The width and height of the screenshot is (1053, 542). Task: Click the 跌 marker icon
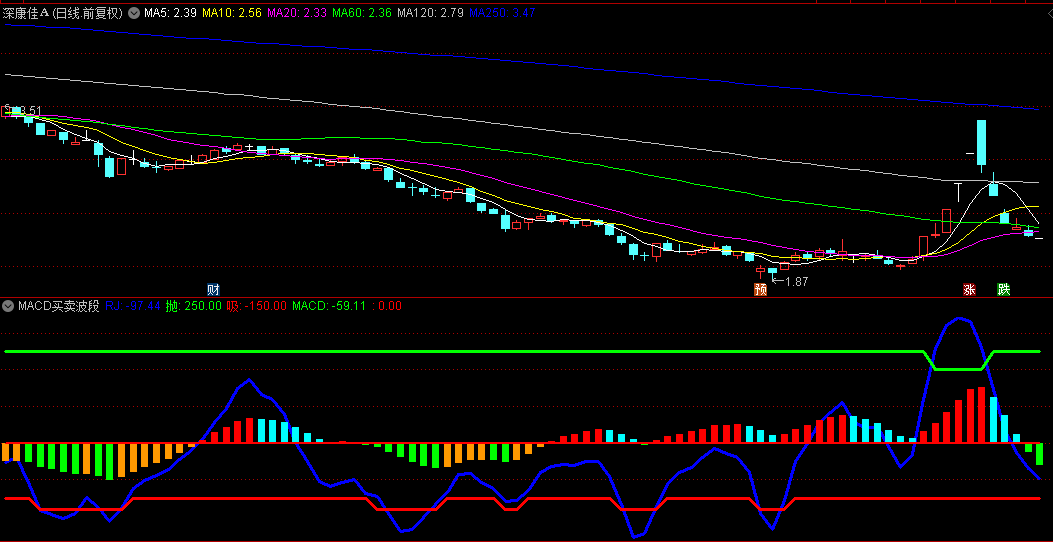click(1003, 290)
